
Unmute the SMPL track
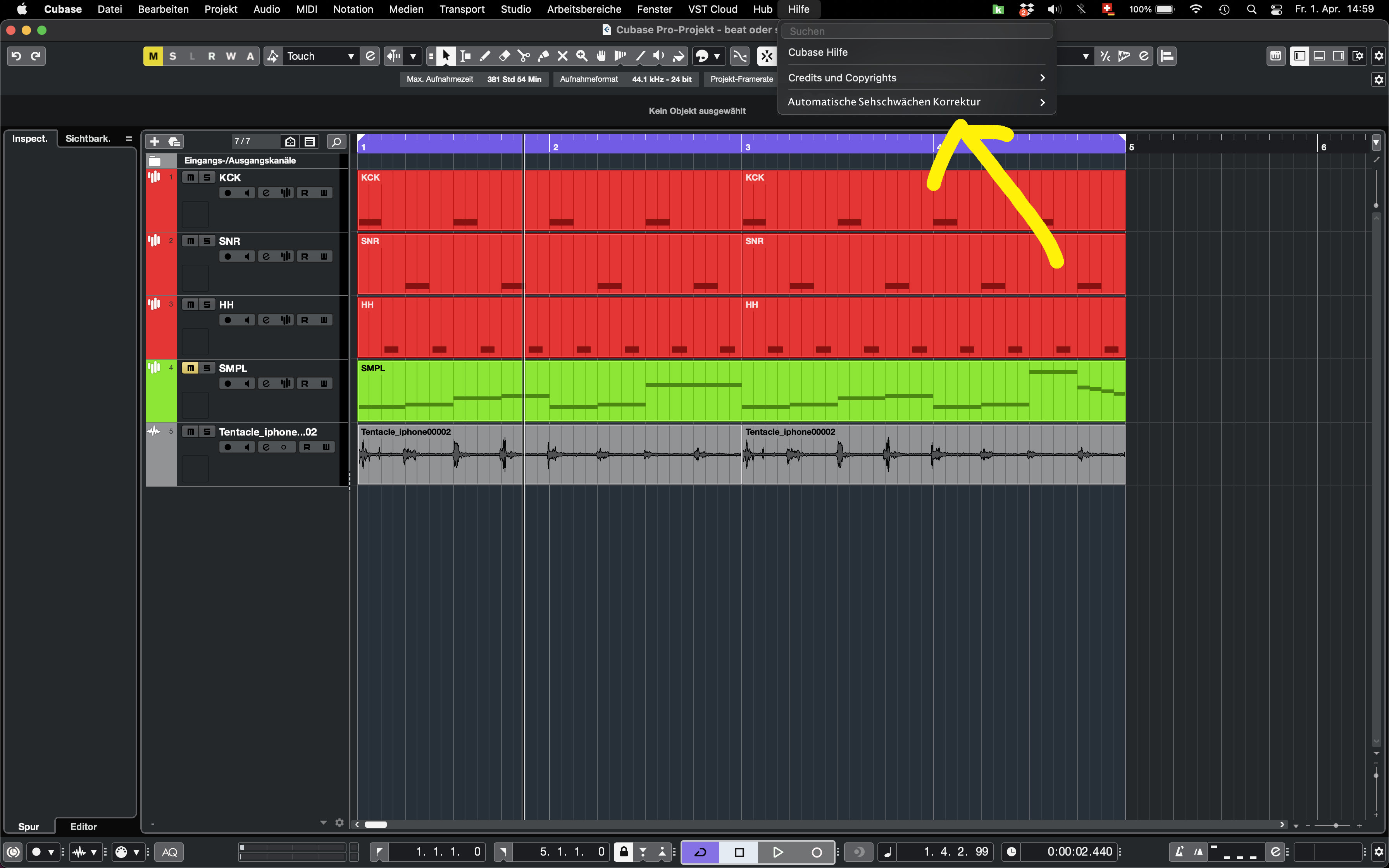191,368
